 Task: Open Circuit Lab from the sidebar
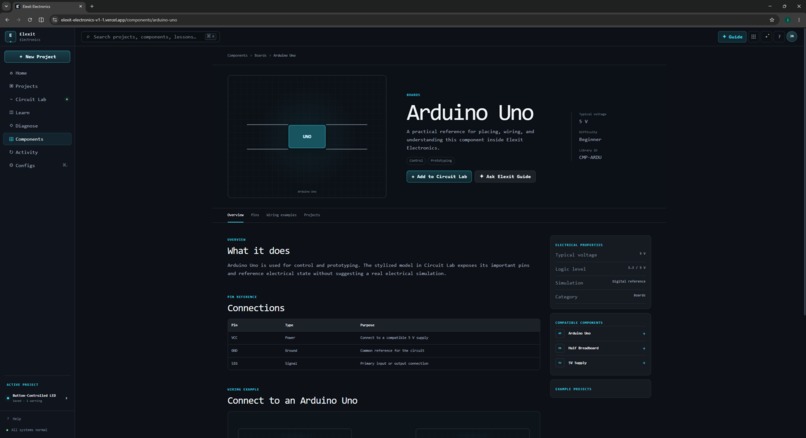tap(37, 99)
